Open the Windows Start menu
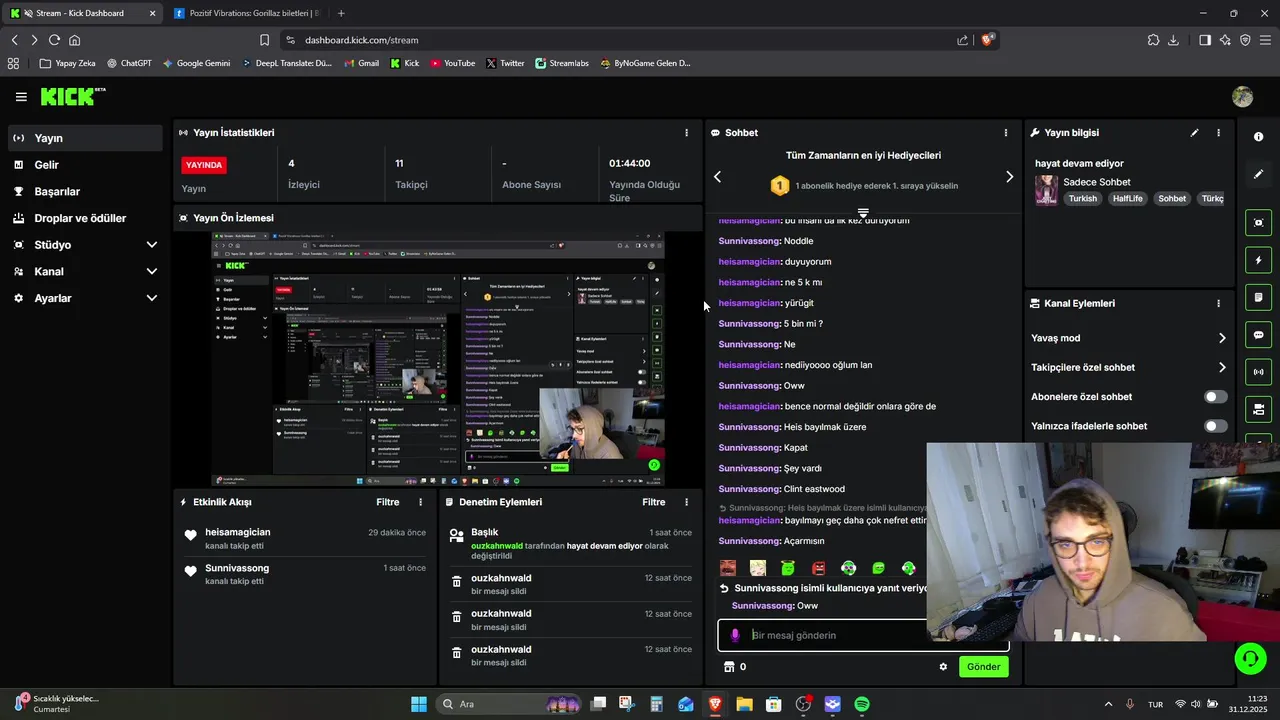Screen dimensions: 1280x720 [419, 704]
